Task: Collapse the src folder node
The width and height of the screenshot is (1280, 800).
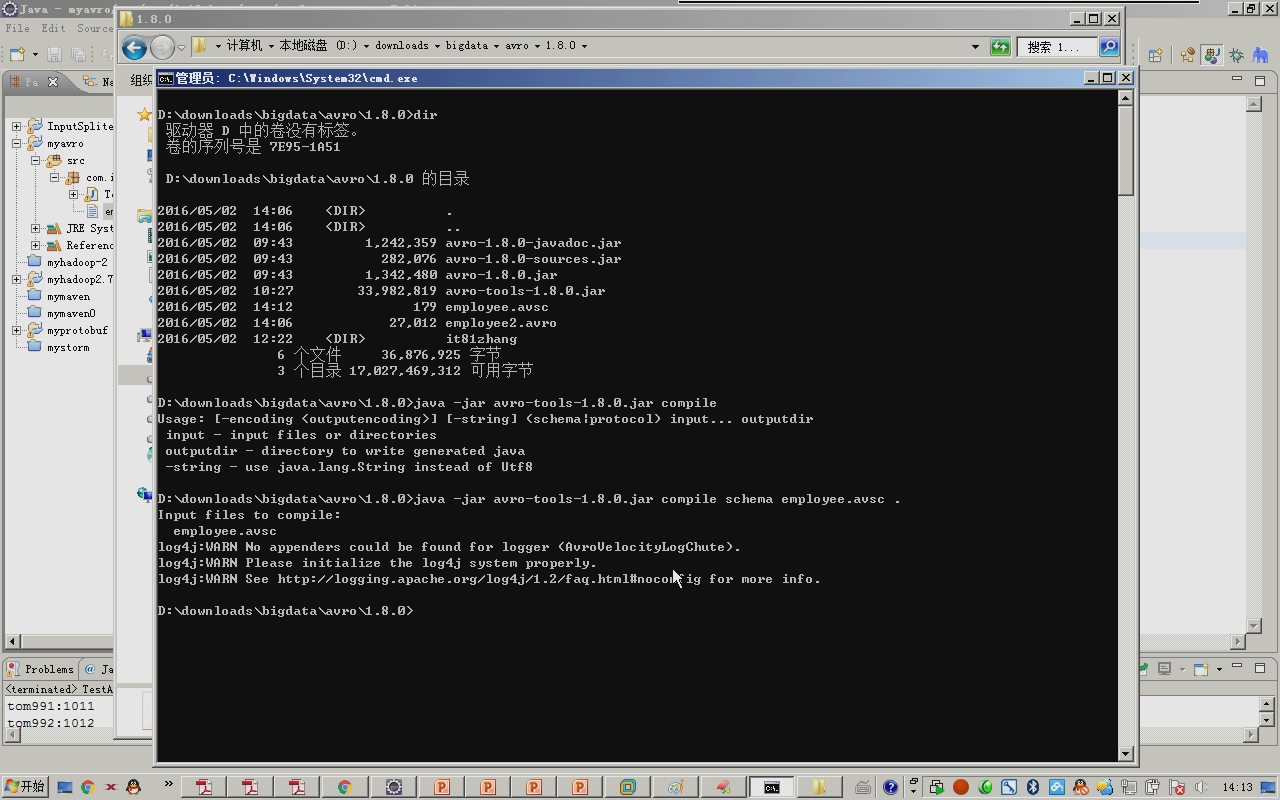Action: coord(35,160)
